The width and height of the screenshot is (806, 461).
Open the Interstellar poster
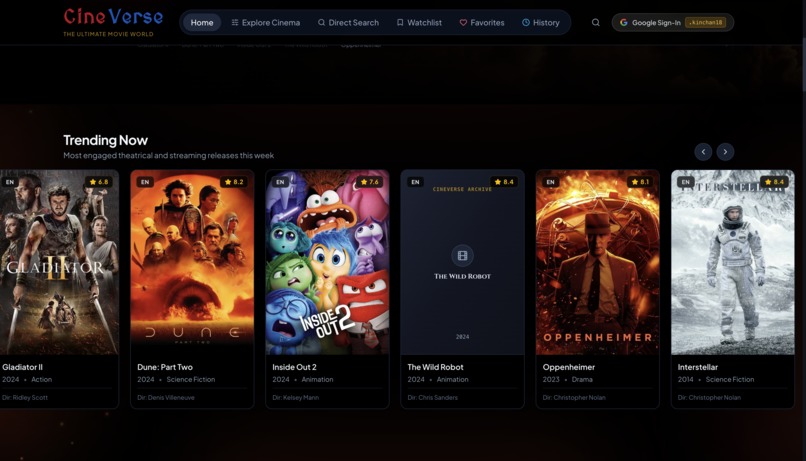(x=732, y=262)
